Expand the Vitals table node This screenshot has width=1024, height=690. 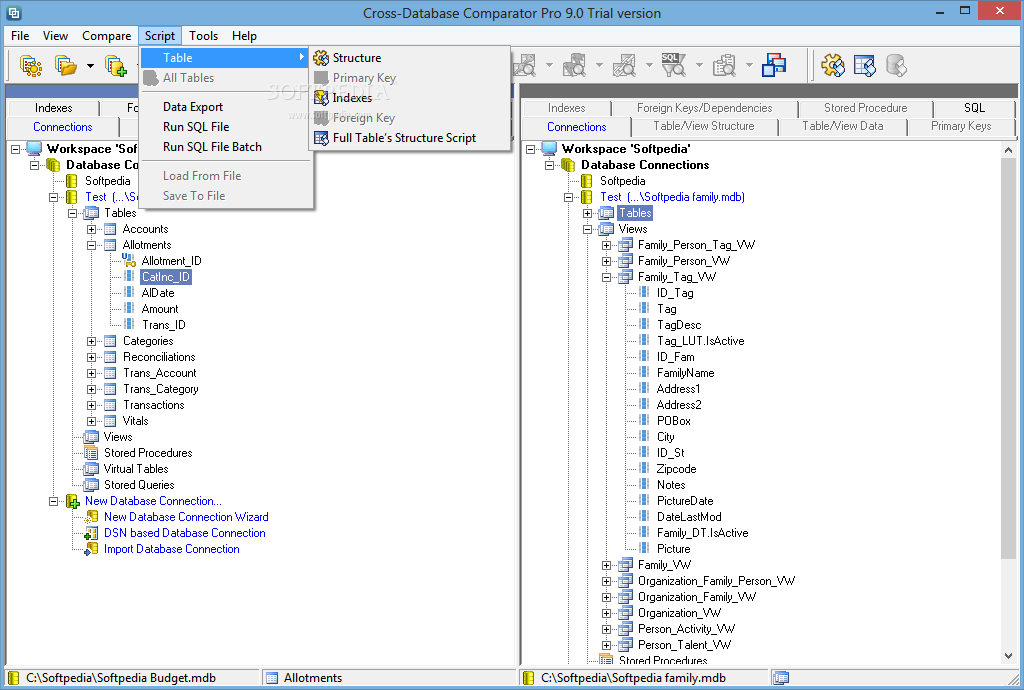[91, 421]
